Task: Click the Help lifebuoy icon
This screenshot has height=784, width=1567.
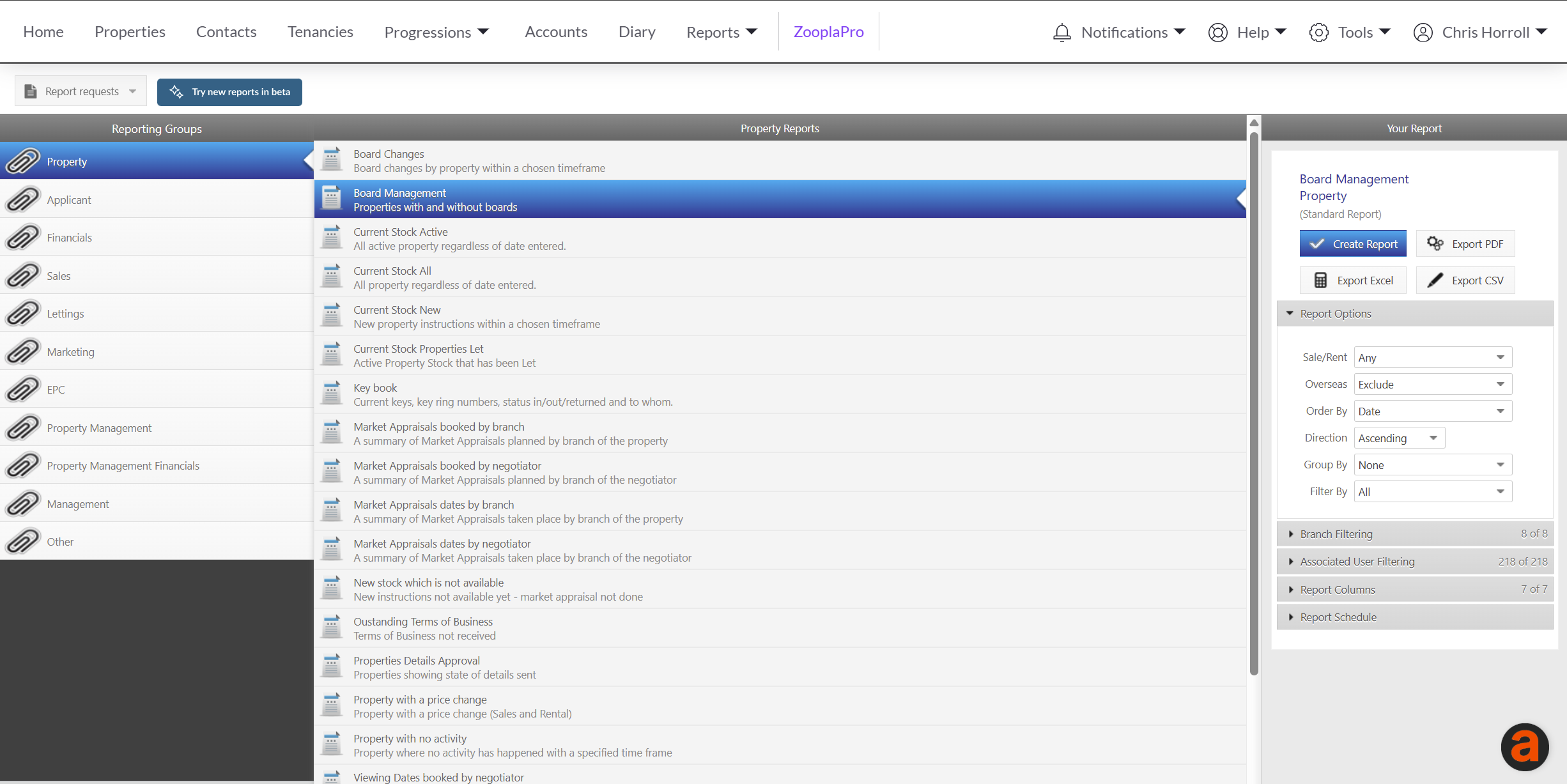Action: 1218,33
